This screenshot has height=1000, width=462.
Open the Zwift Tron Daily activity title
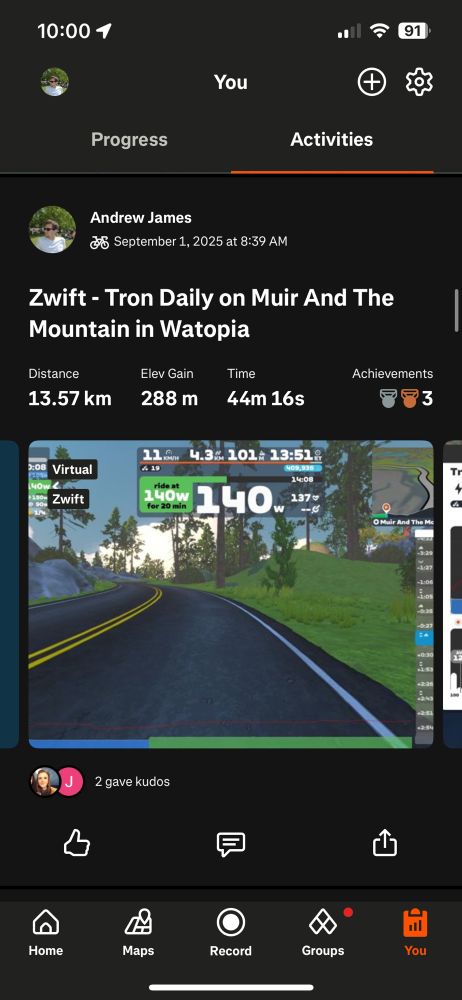[x=211, y=313]
